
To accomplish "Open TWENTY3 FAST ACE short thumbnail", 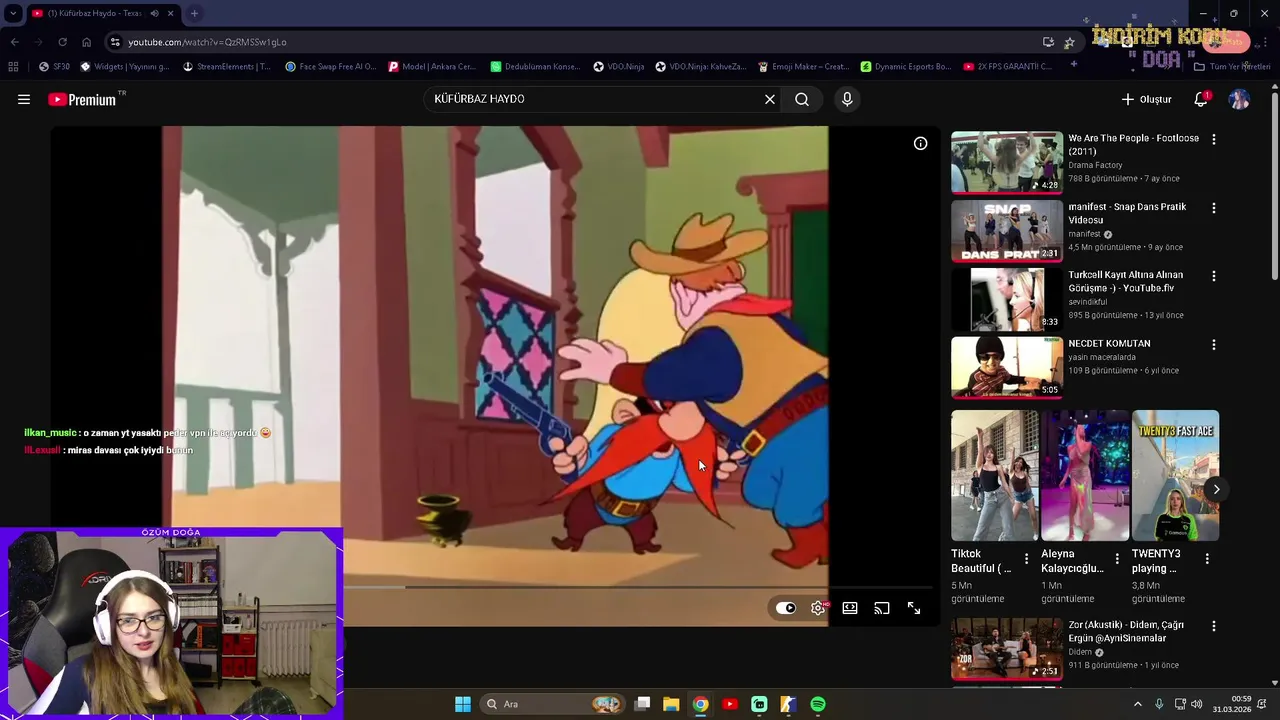I will pyautogui.click(x=1175, y=476).
